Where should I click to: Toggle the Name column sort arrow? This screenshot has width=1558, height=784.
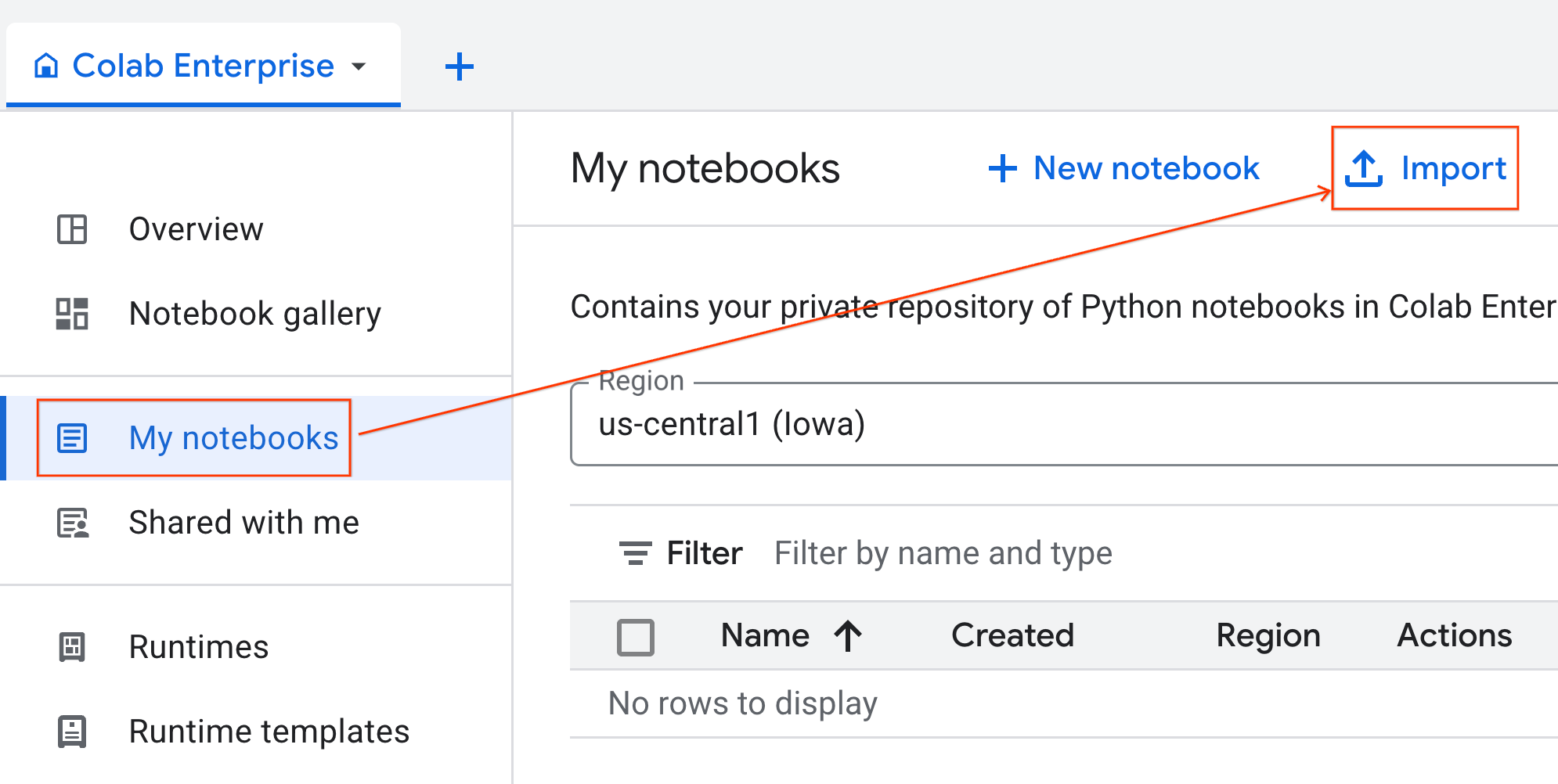tap(848, 635)
